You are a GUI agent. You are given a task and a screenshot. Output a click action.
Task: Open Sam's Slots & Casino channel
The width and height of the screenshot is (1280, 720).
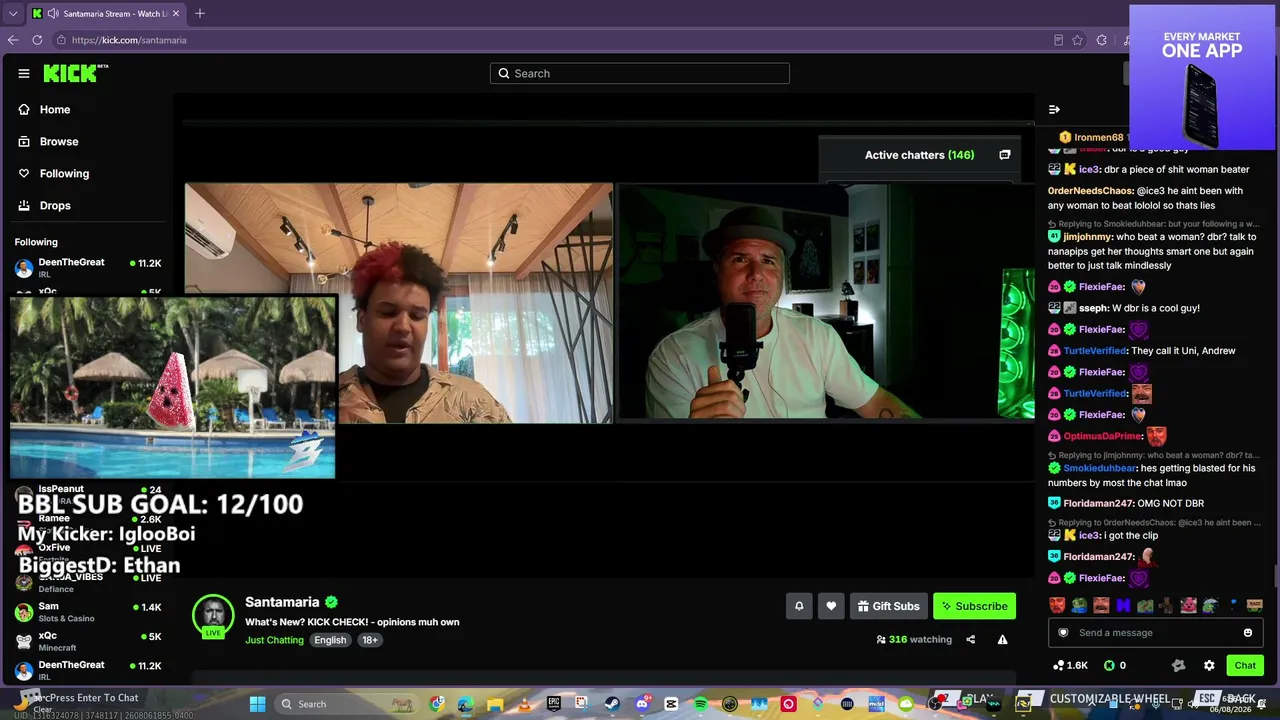click(x=88, y=612)
